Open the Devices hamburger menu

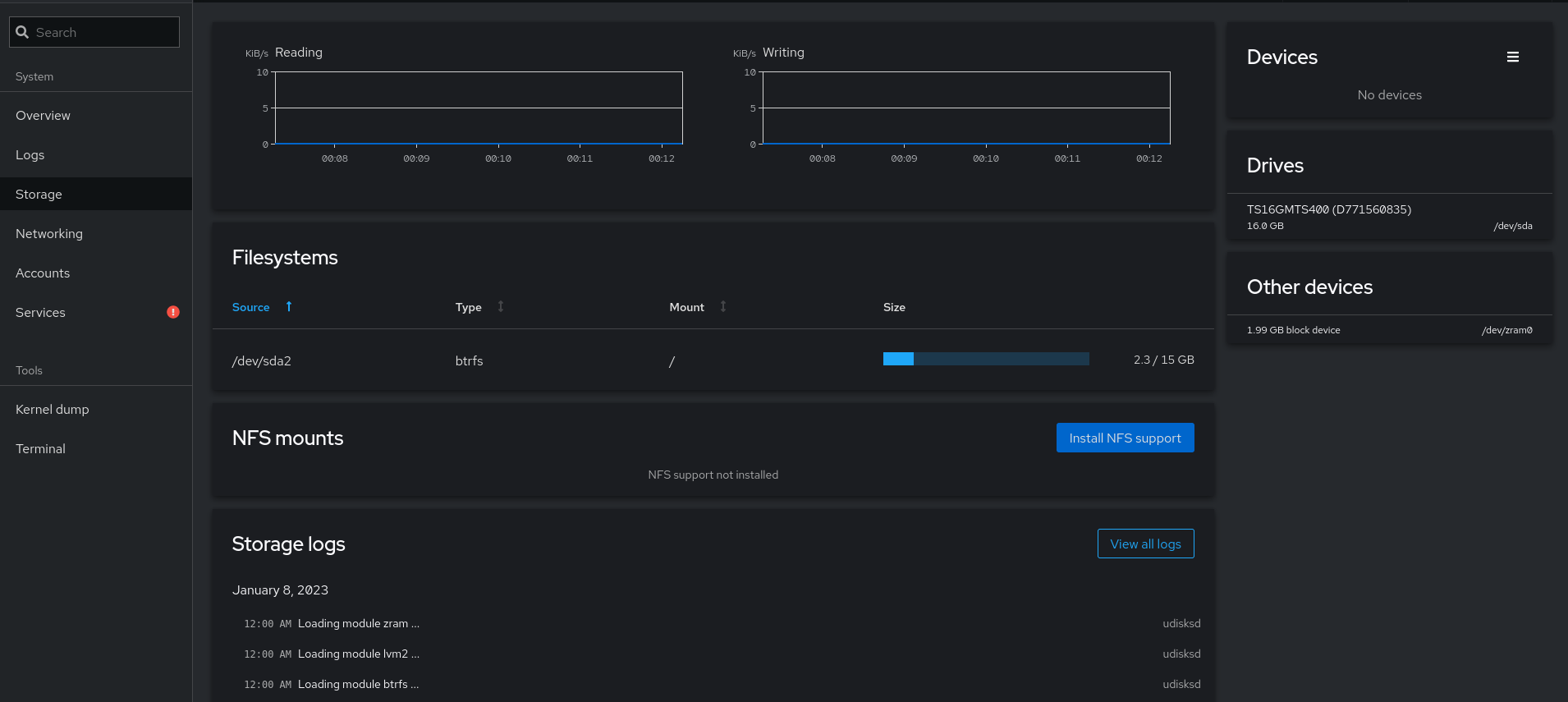coord(1512,57)
